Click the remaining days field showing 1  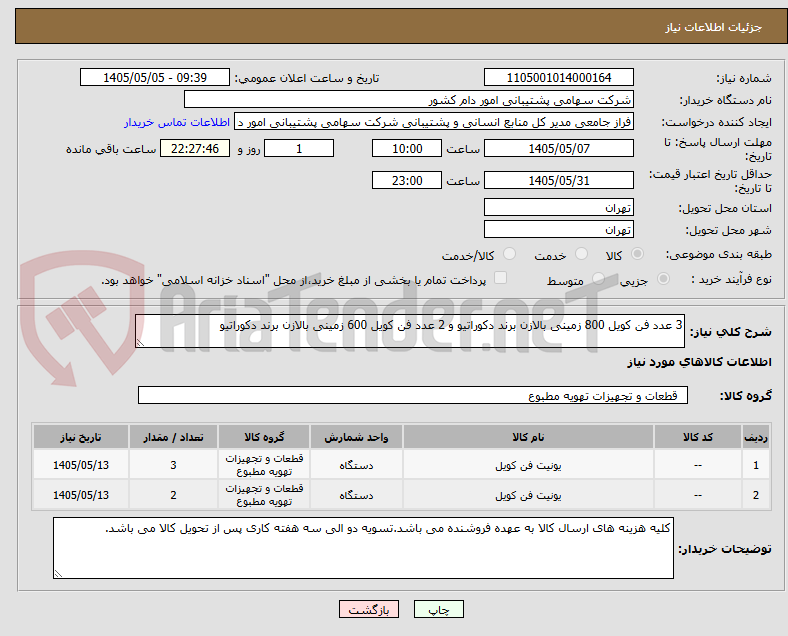point(299,148)
